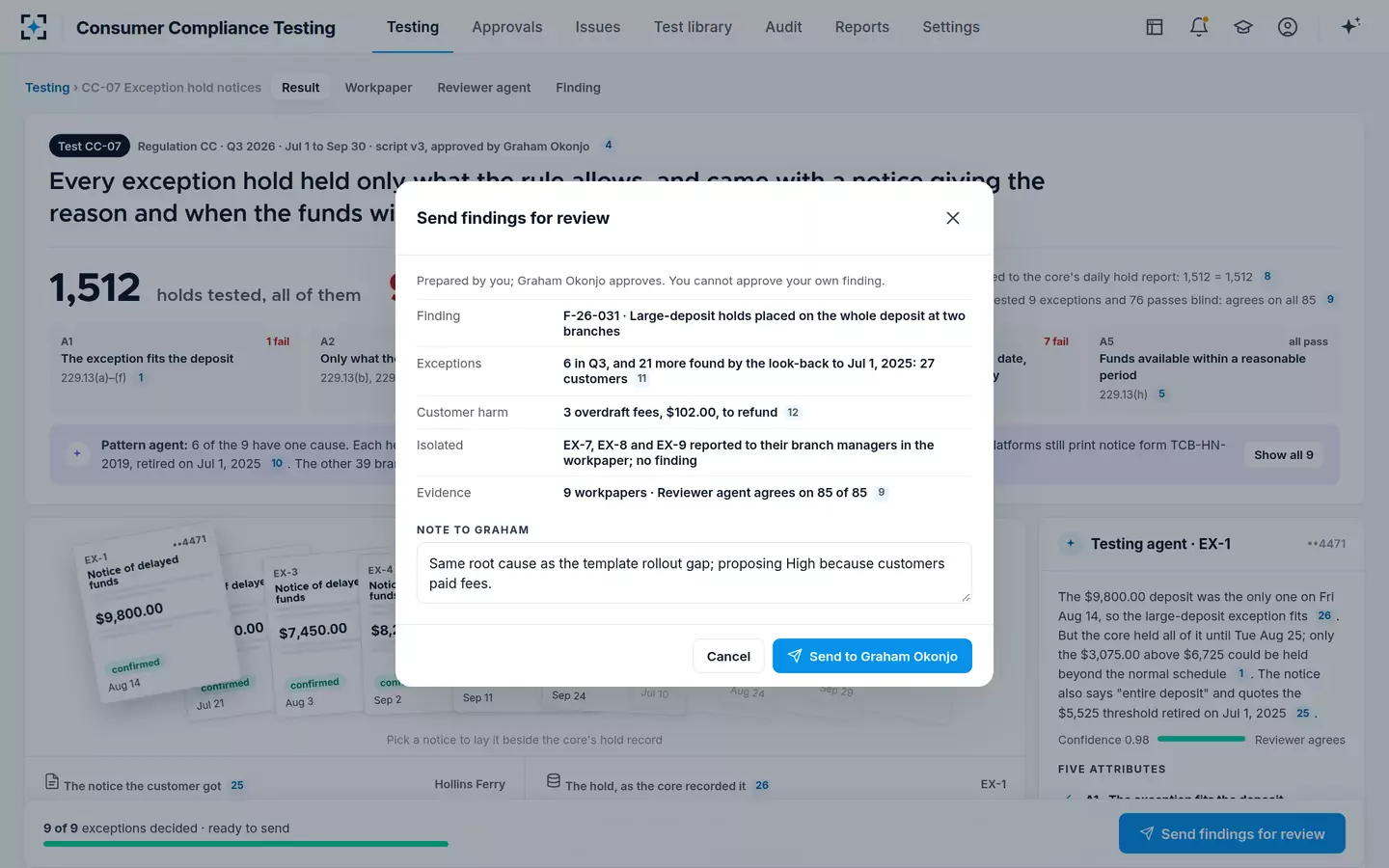The width and height of the screenshot is (1389, 868).
Task: Switch to the Testing tab
Action: tap(413, 27)
